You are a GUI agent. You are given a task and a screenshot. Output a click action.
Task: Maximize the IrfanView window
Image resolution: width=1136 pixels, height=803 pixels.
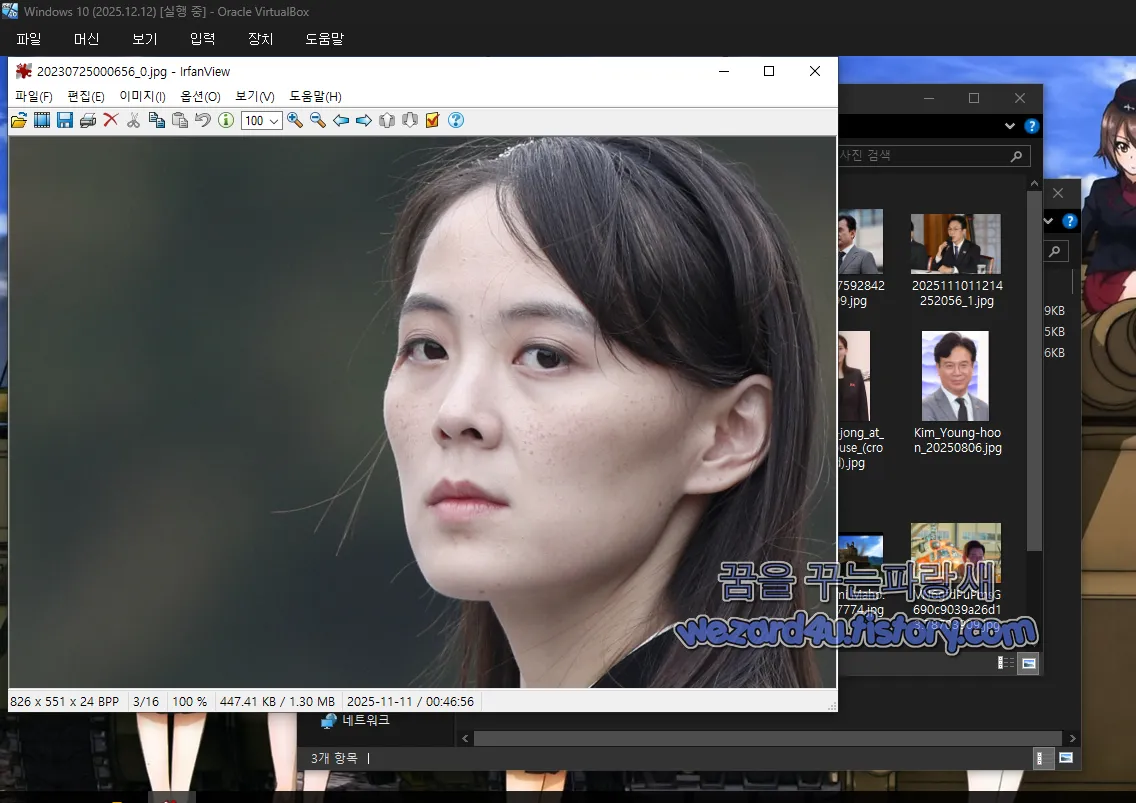click(x=769, y=71)
